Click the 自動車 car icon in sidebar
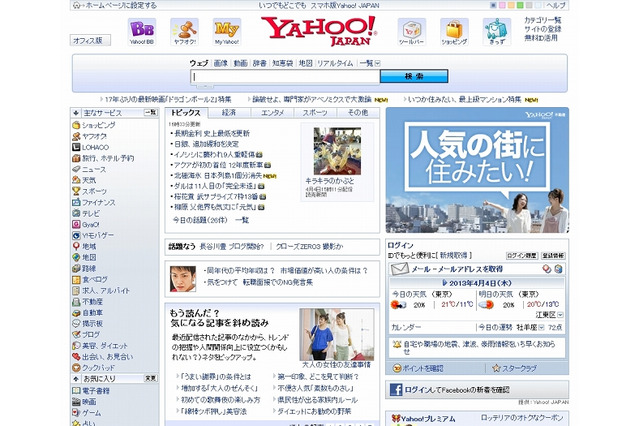The width and height of the screenshot is (640, 426). pyautogui.click(x=76, y=313)
